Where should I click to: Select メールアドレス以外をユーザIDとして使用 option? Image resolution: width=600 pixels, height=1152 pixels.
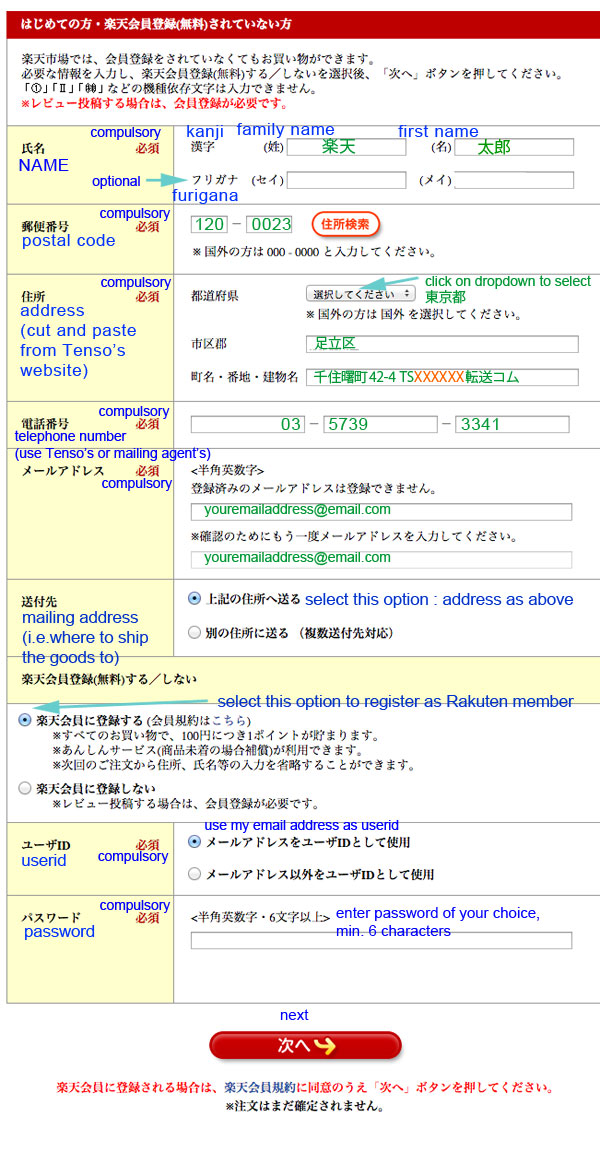coord(195,874)
